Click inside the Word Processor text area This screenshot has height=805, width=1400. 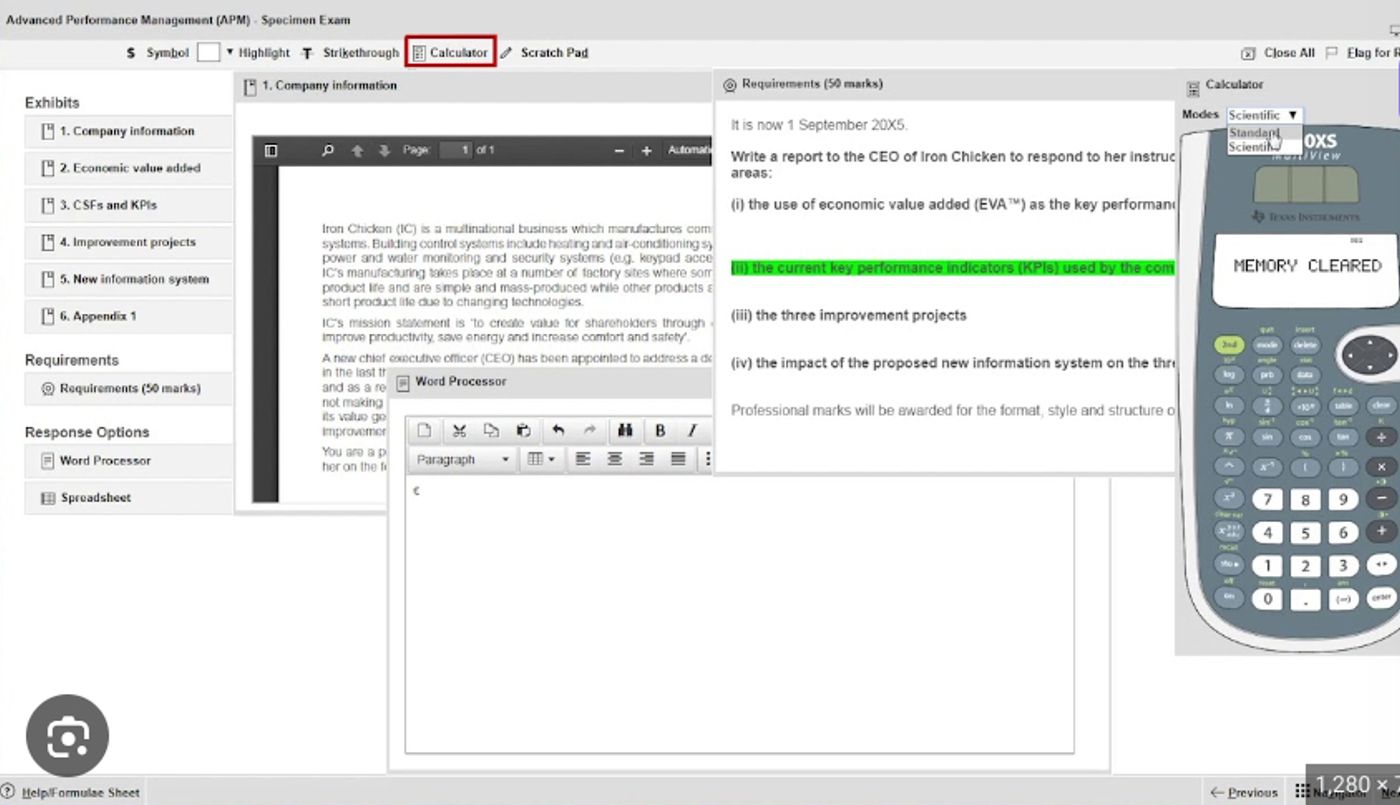tap(739, 615)
